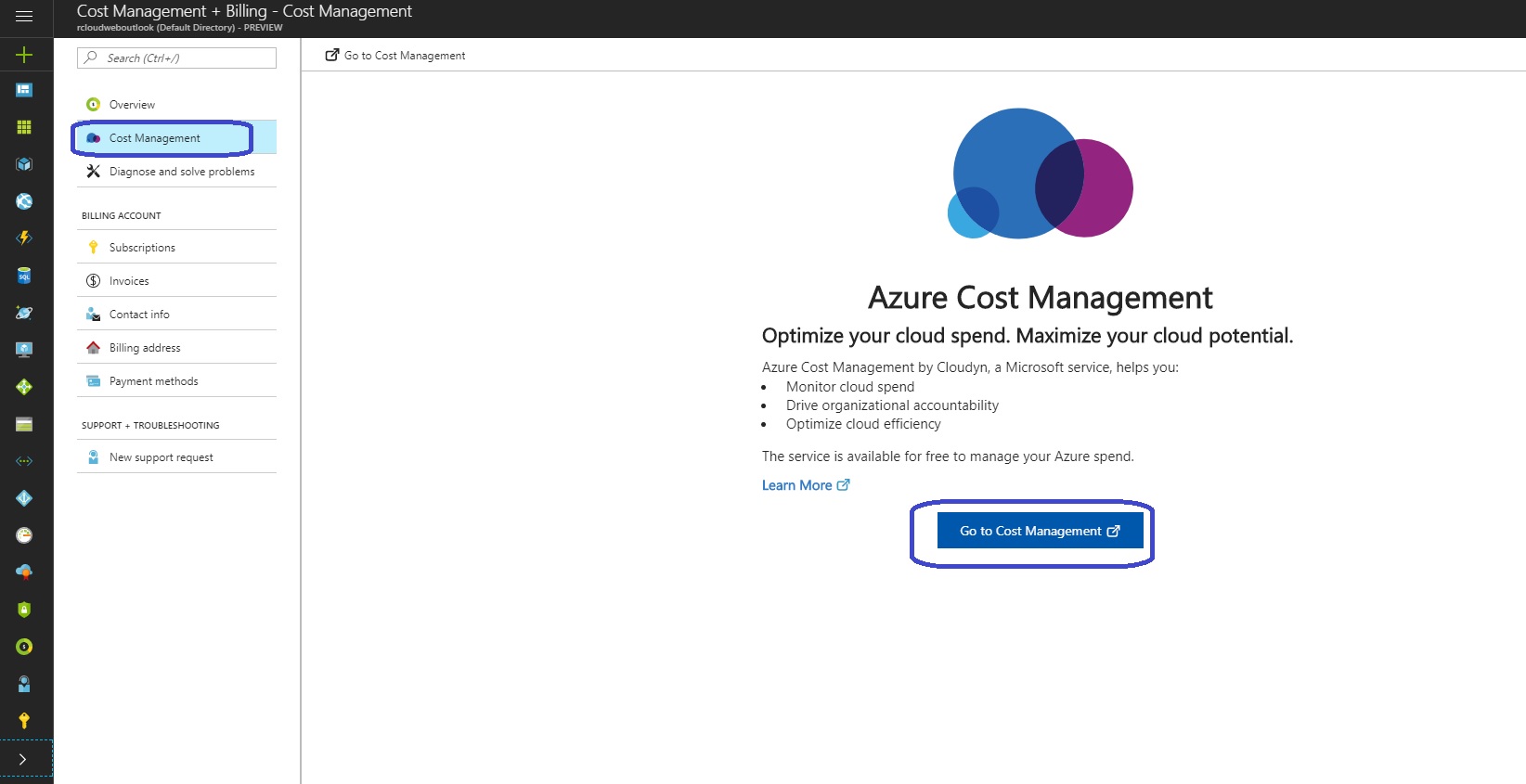The image size is (1526, 784).
Task: Click the Learn More link
Action: [806, 485]
